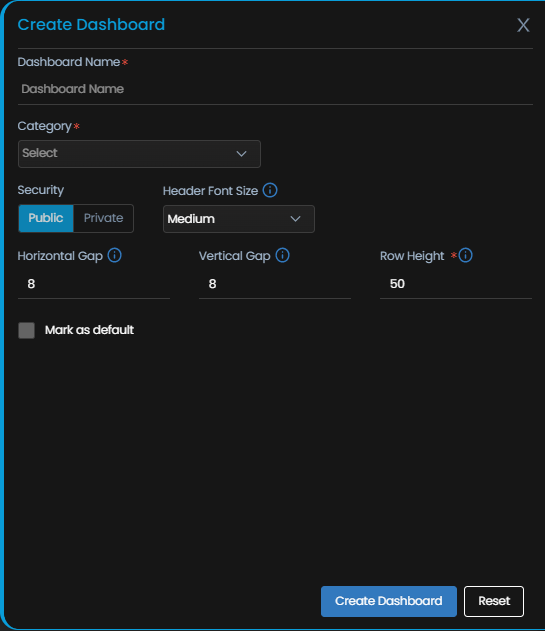Click the Horizontal Gap info icon
This screenshot has width=545, height=631.
[x=114, y=255]
